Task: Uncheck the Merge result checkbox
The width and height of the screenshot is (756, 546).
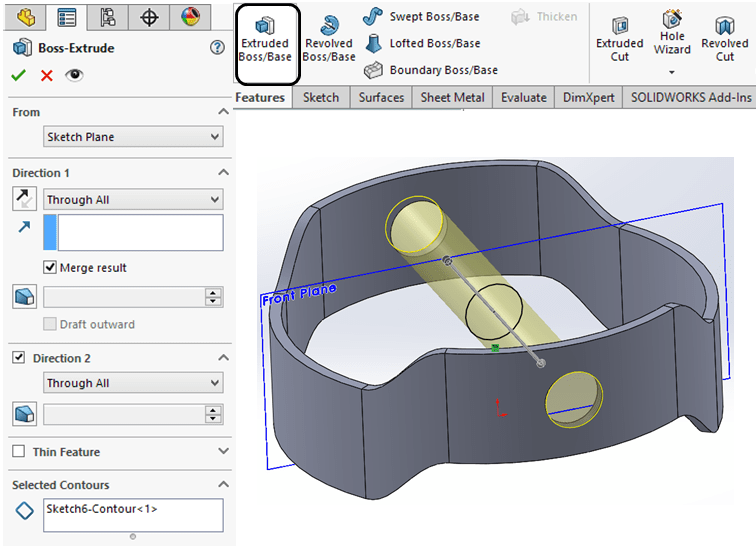Action: 50,268
